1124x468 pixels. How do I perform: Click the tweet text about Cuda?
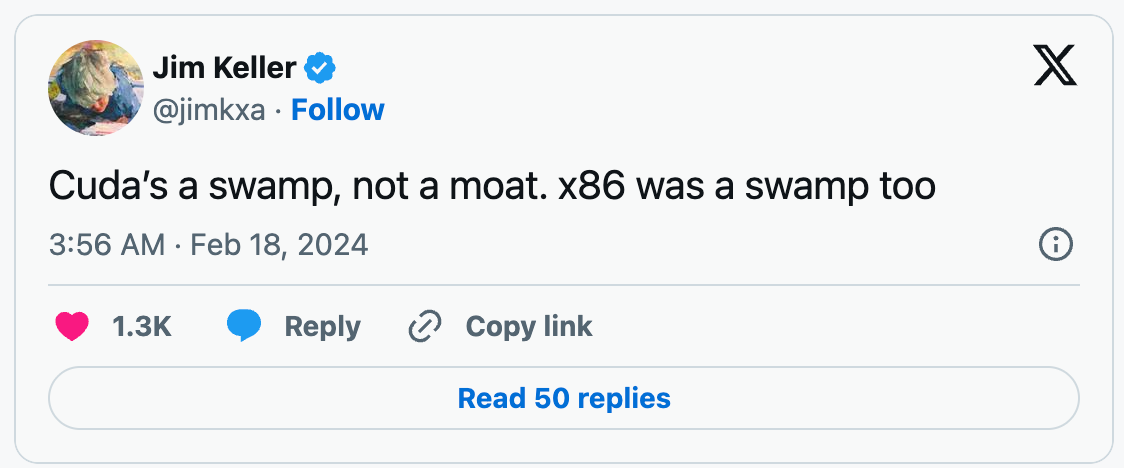[x=492, y=187]
